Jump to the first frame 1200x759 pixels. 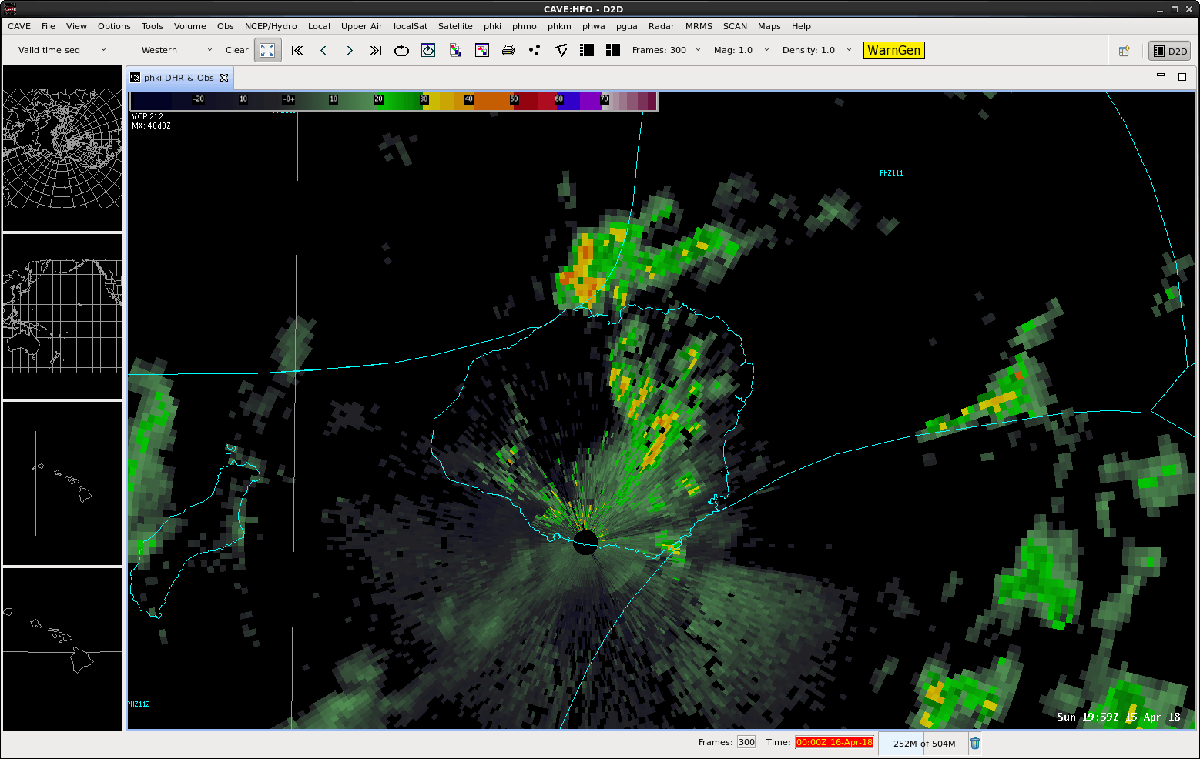[x=297, y=50]
